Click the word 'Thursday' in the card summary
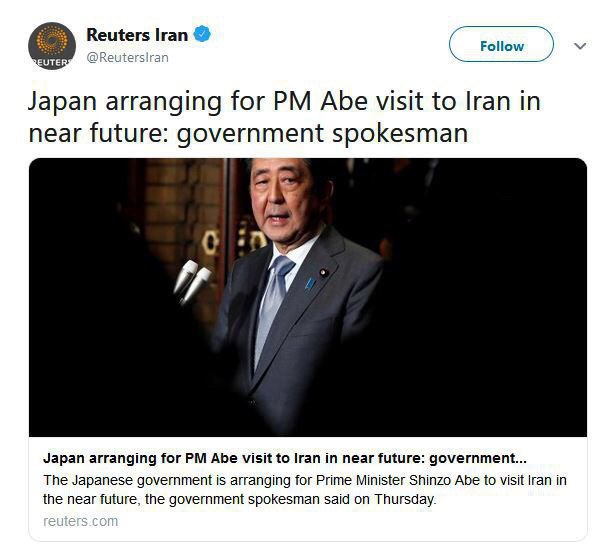Screen dimensions: 615x551 (404, 500)
